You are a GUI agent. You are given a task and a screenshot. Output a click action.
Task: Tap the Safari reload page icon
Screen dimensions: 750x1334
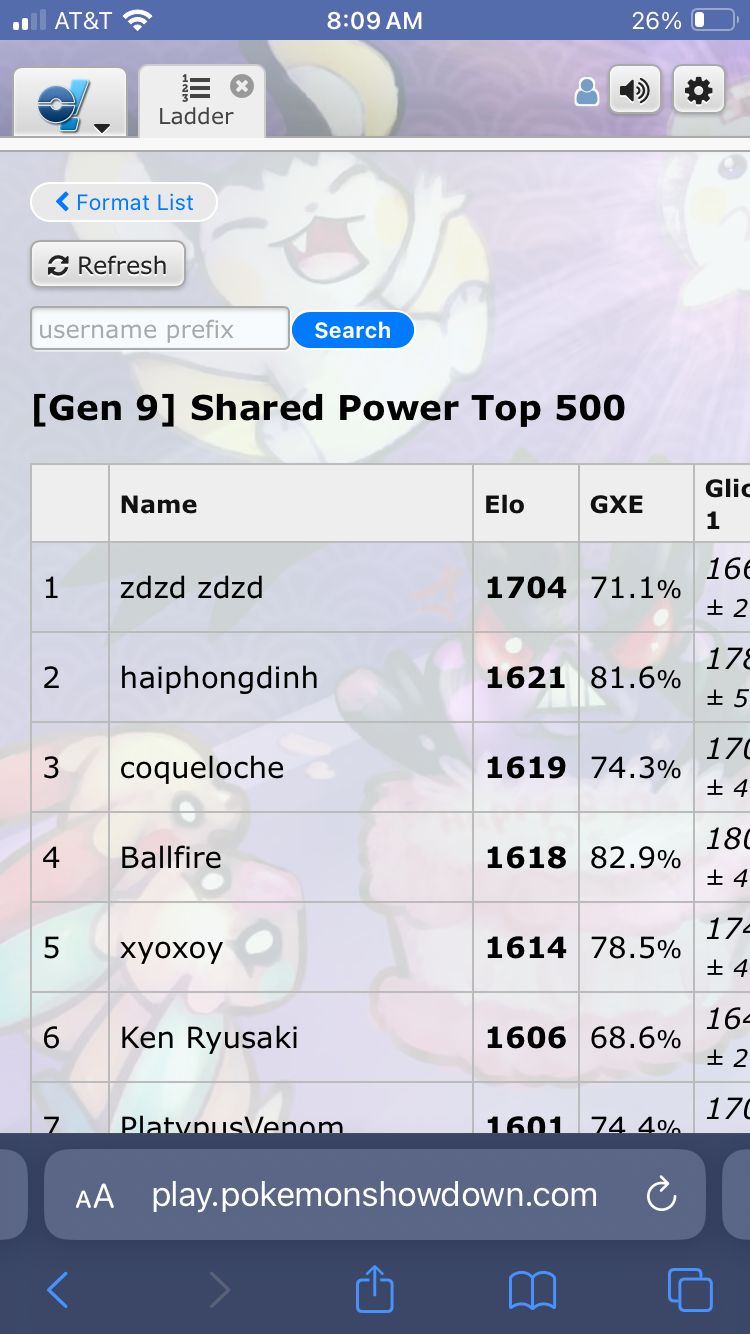pos(661,1194)
